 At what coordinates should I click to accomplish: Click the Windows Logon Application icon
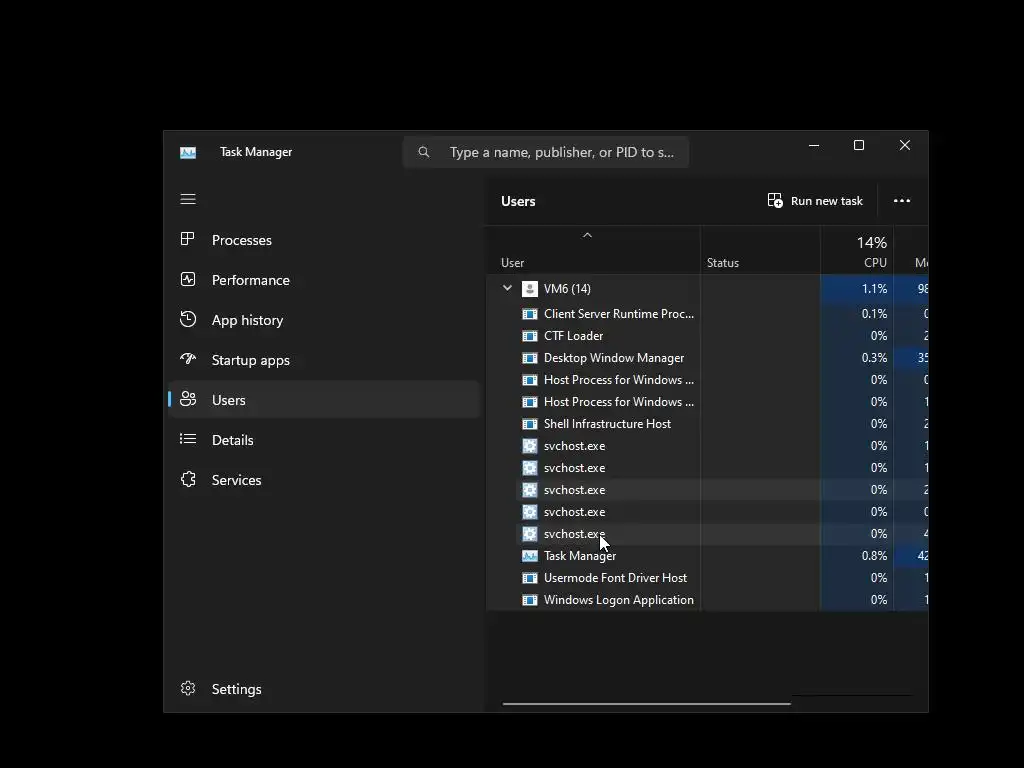(530, 600)
